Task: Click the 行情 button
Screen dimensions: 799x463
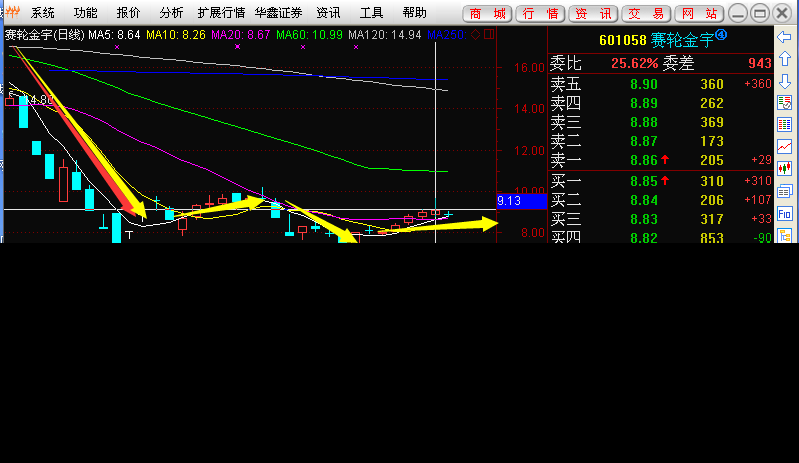Action: tap(541, 14)
